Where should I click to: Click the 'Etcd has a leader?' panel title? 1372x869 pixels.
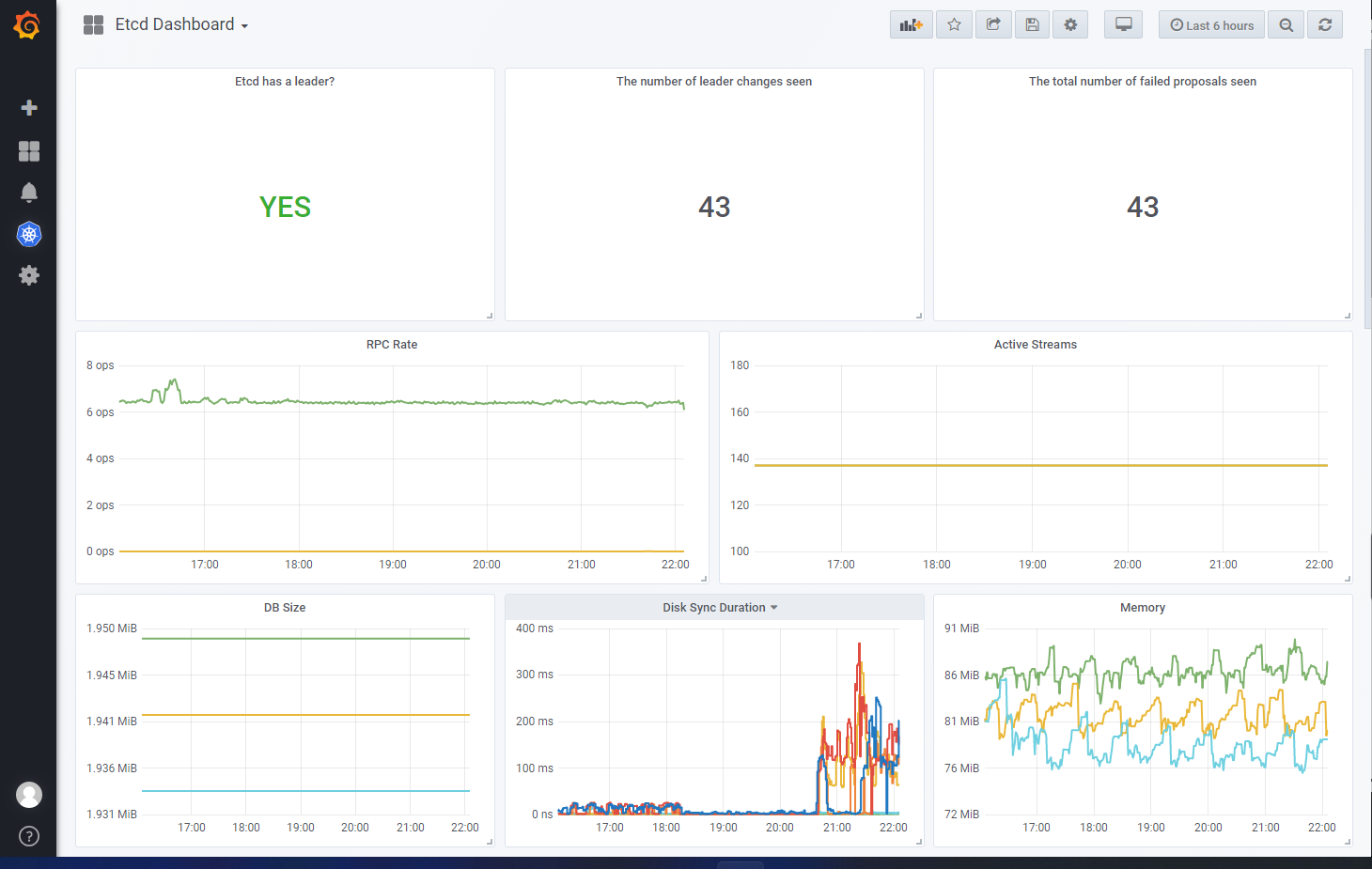pos(285,82)
